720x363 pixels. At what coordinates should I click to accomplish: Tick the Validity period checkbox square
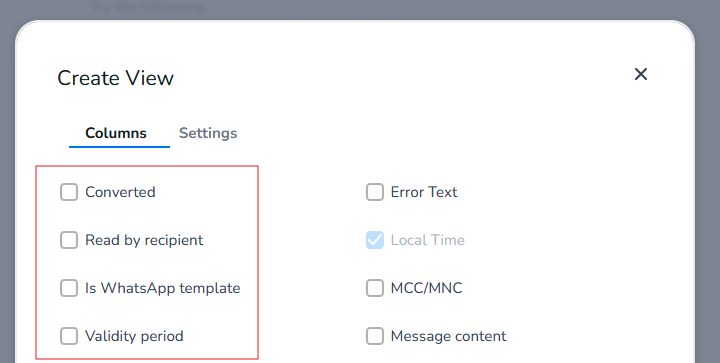click(x=69, y=336)
